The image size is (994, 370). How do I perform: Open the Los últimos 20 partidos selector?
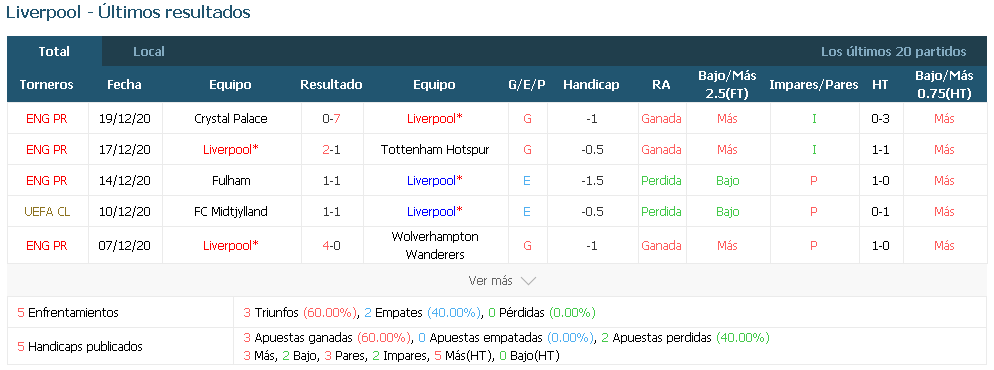(x=893, y=51)
